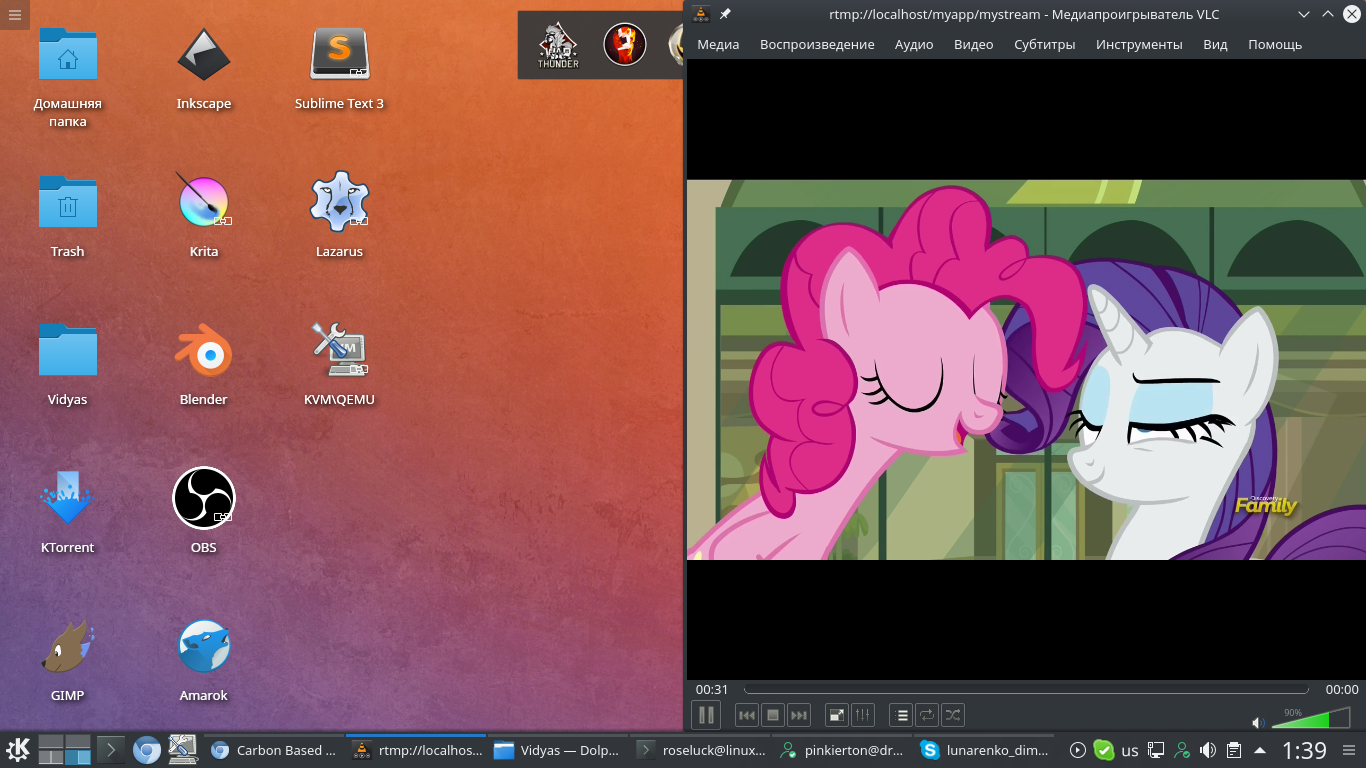
Task: Toggle the VLC playlist view
Action: click(901, 715)
